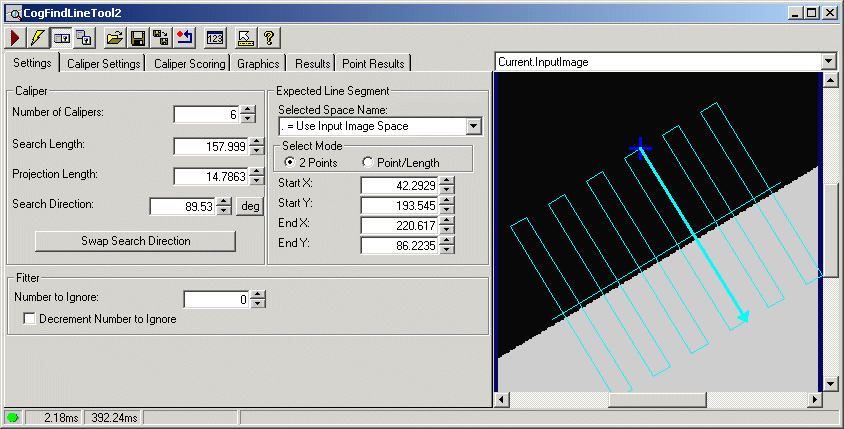Open the Selected Space Name dropdown
The image size is (844, 429).
(473, 126)
